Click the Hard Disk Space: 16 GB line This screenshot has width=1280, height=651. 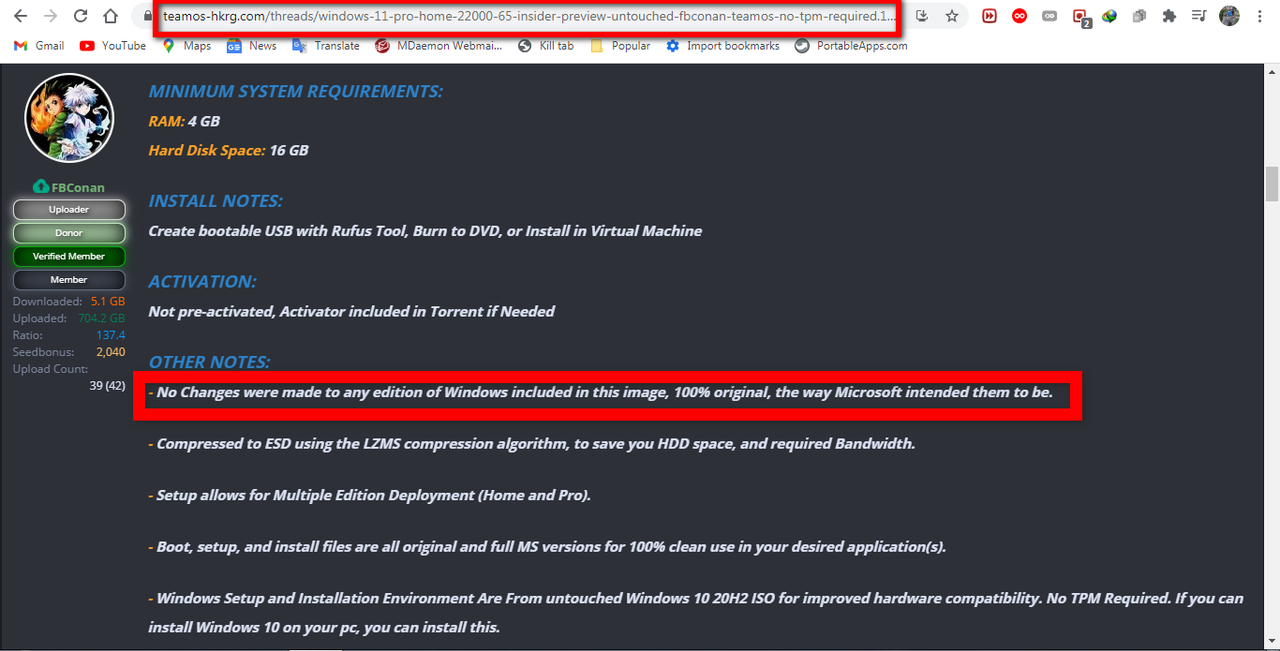[x=229, y=151]
